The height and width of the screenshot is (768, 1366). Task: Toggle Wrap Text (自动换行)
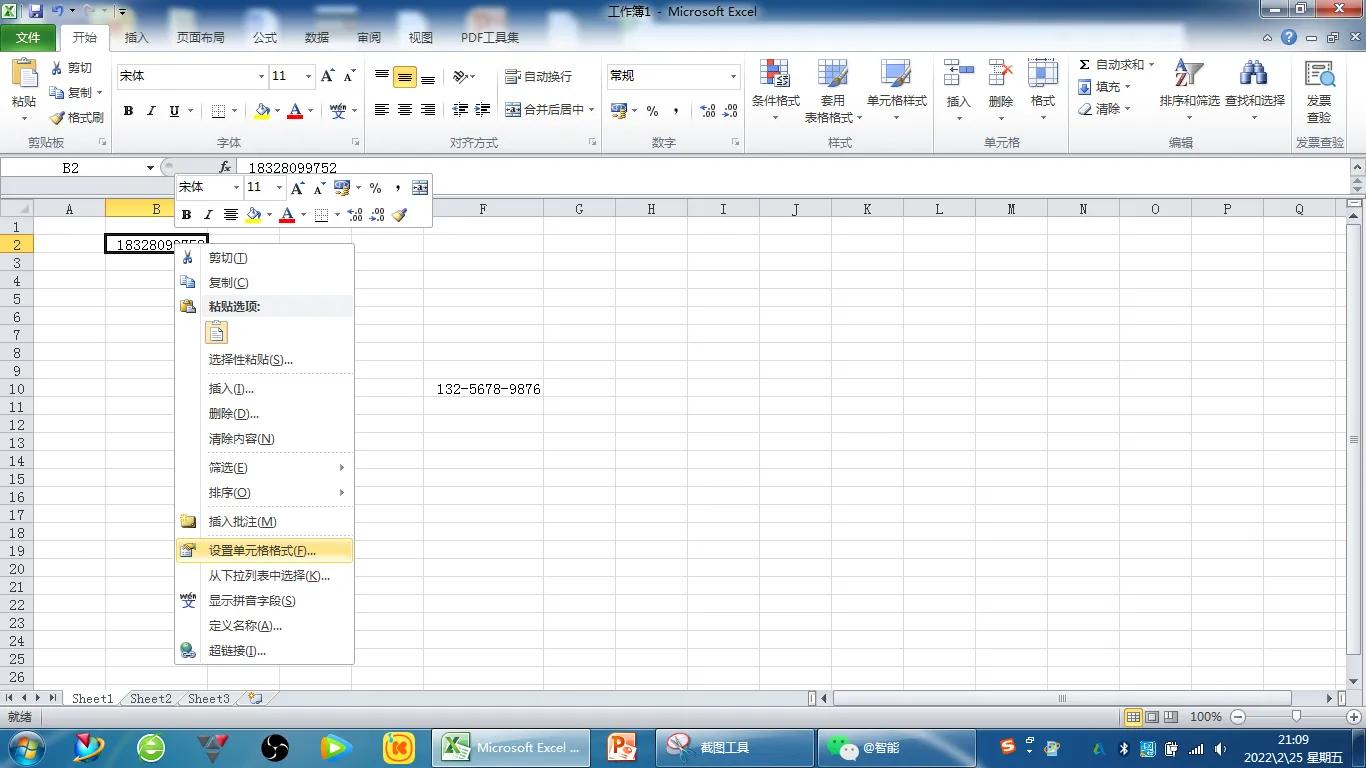pyautogui.click(x=539, y=76)
